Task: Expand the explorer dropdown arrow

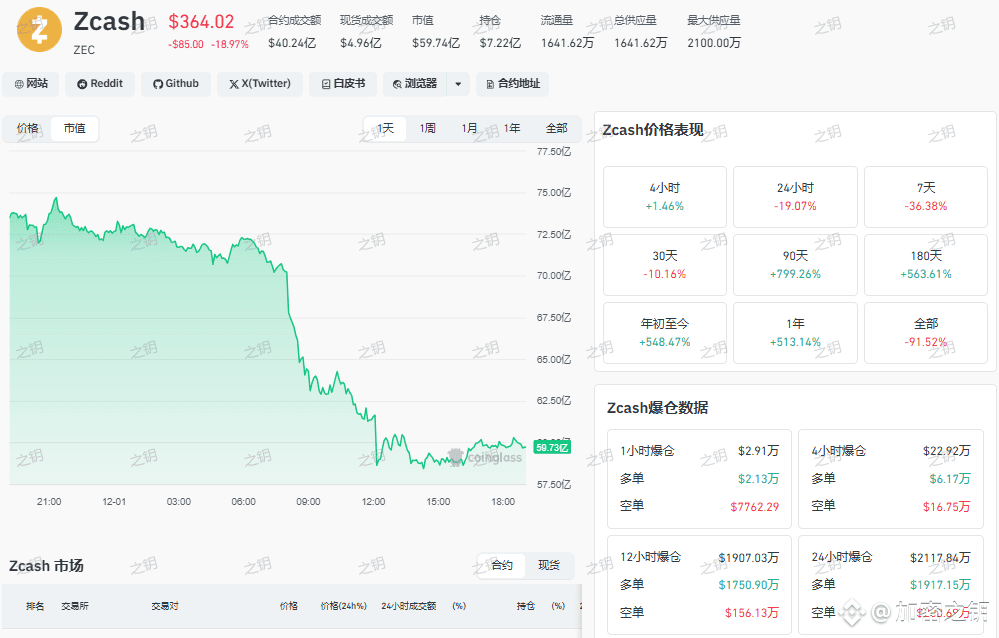Action: point(458,83)
